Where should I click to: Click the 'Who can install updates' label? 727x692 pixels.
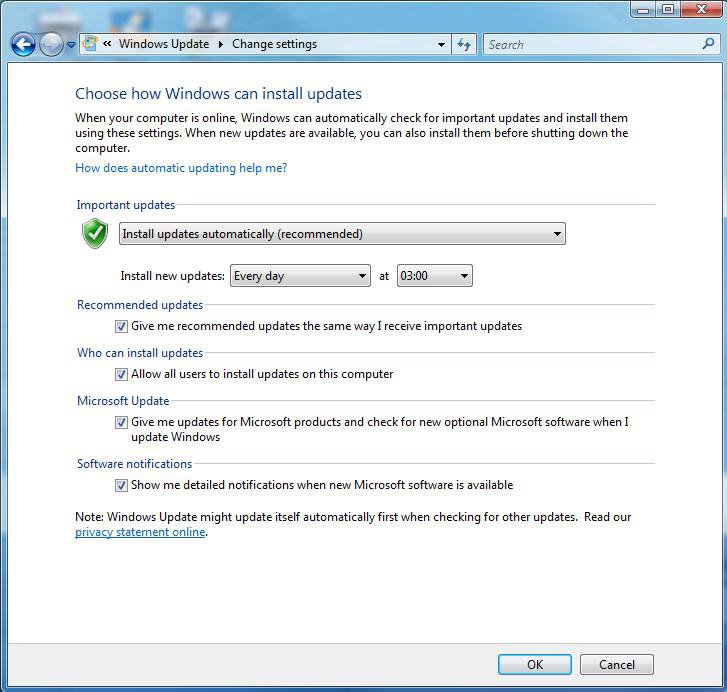140,353
